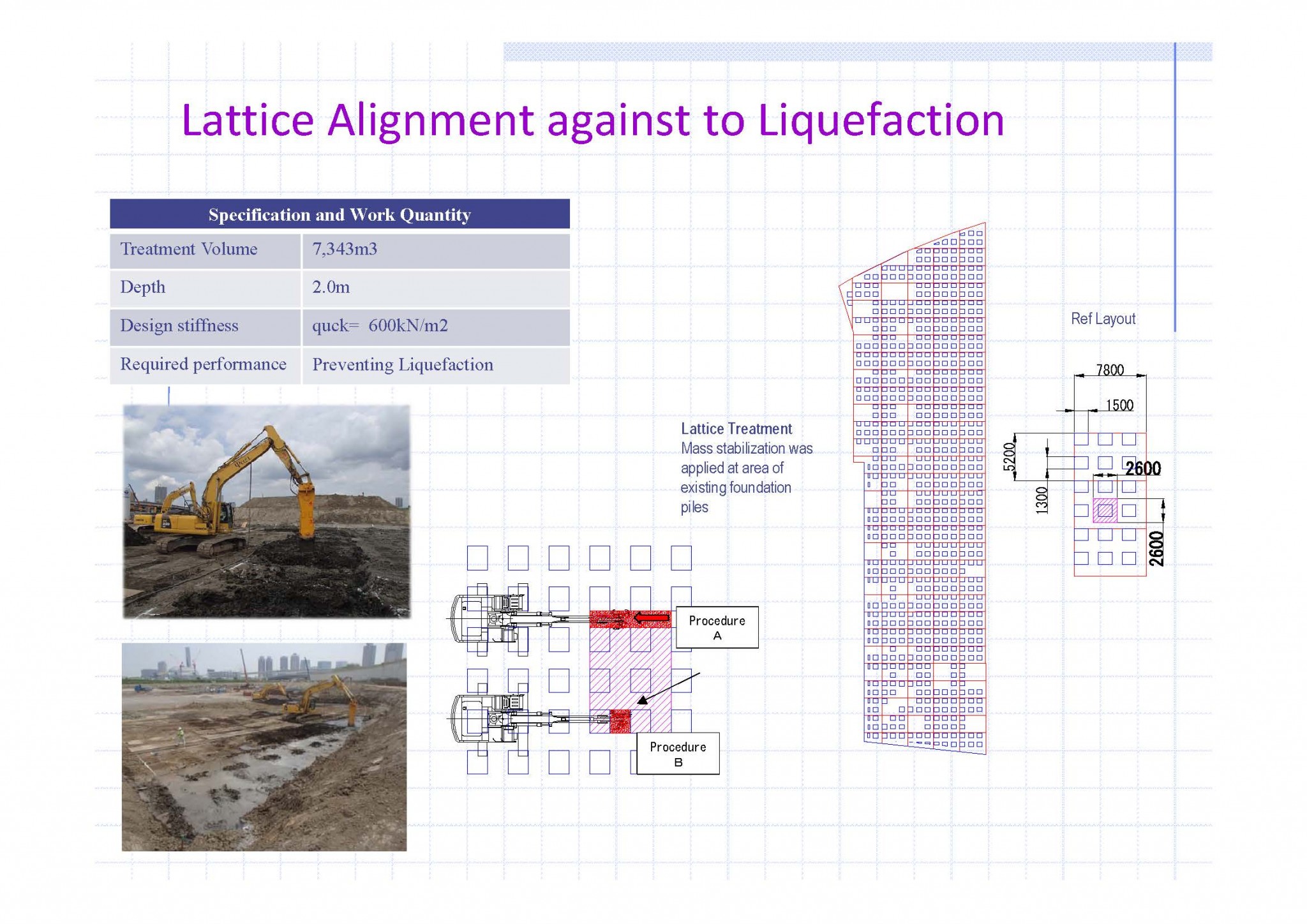Click the '1500' dimension text
Image resolution: width=1307 pixels, height=924 pixels.
pos(1119,405)
